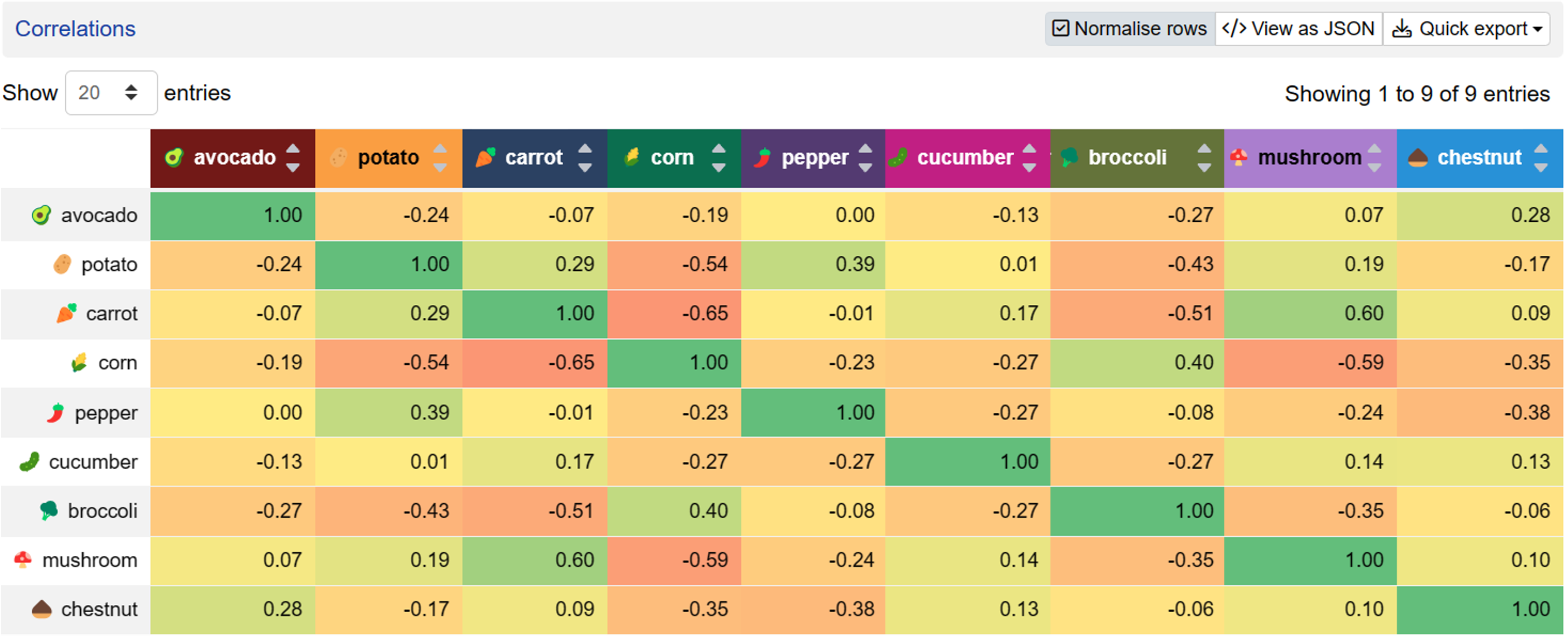Click the potato column header label
This screenshot has height=643, width=1568.
[388, 158]
